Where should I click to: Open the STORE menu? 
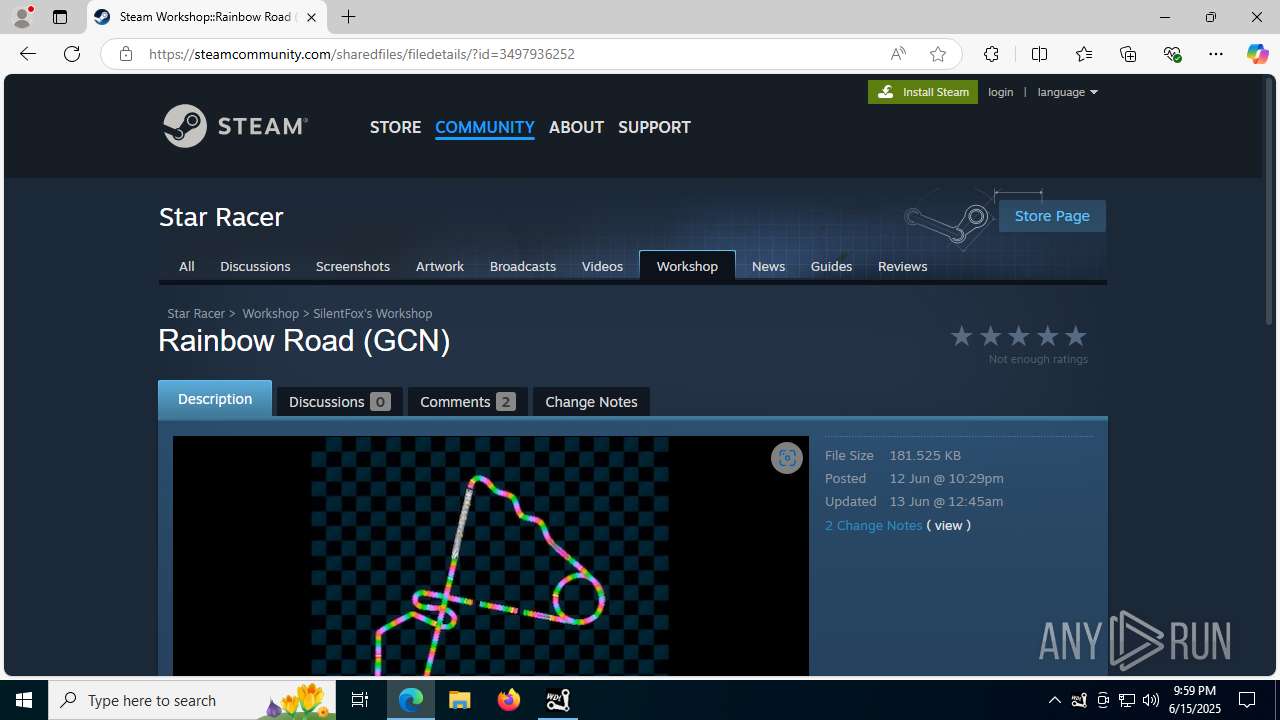395,127
